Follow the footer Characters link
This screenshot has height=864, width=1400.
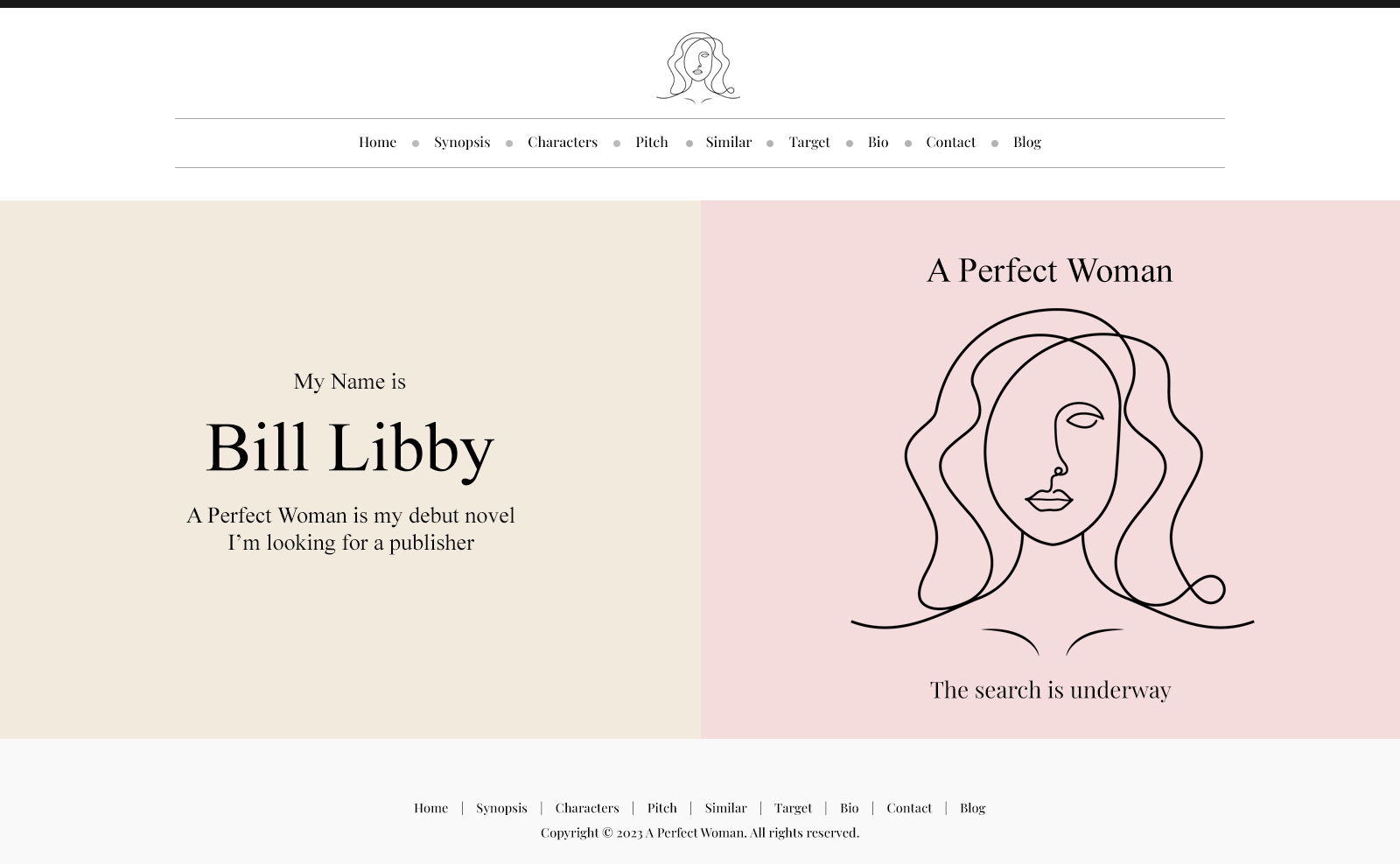click(586, 808)
